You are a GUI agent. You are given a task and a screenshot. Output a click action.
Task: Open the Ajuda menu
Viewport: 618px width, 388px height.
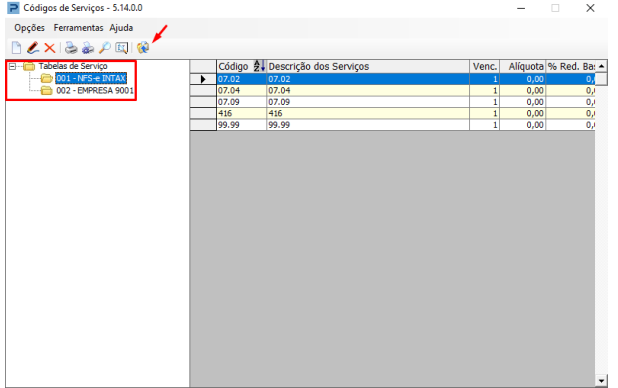121,28
